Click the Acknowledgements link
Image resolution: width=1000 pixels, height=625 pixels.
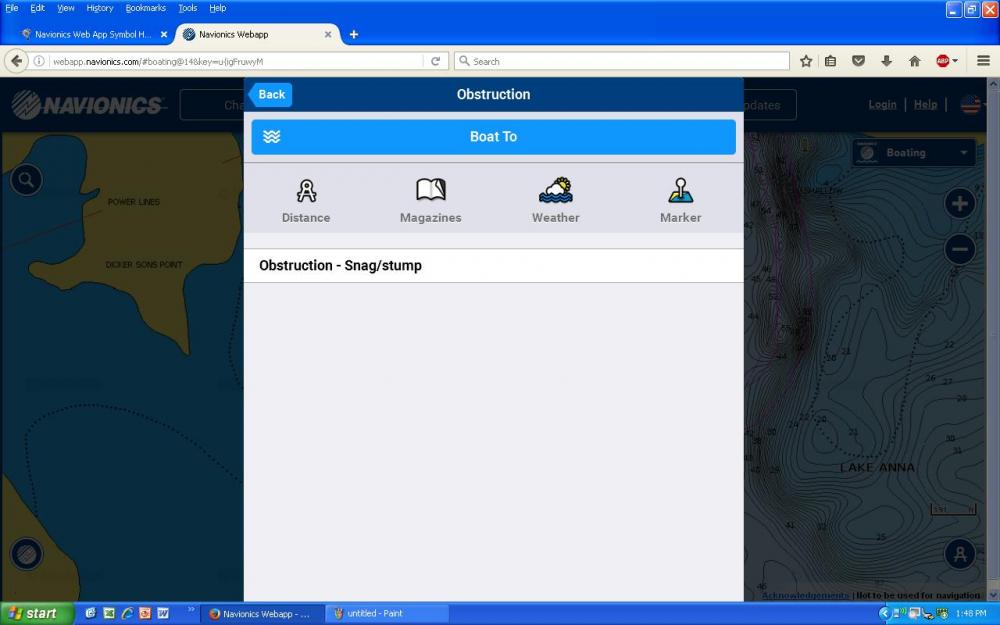tap(805, 595)
